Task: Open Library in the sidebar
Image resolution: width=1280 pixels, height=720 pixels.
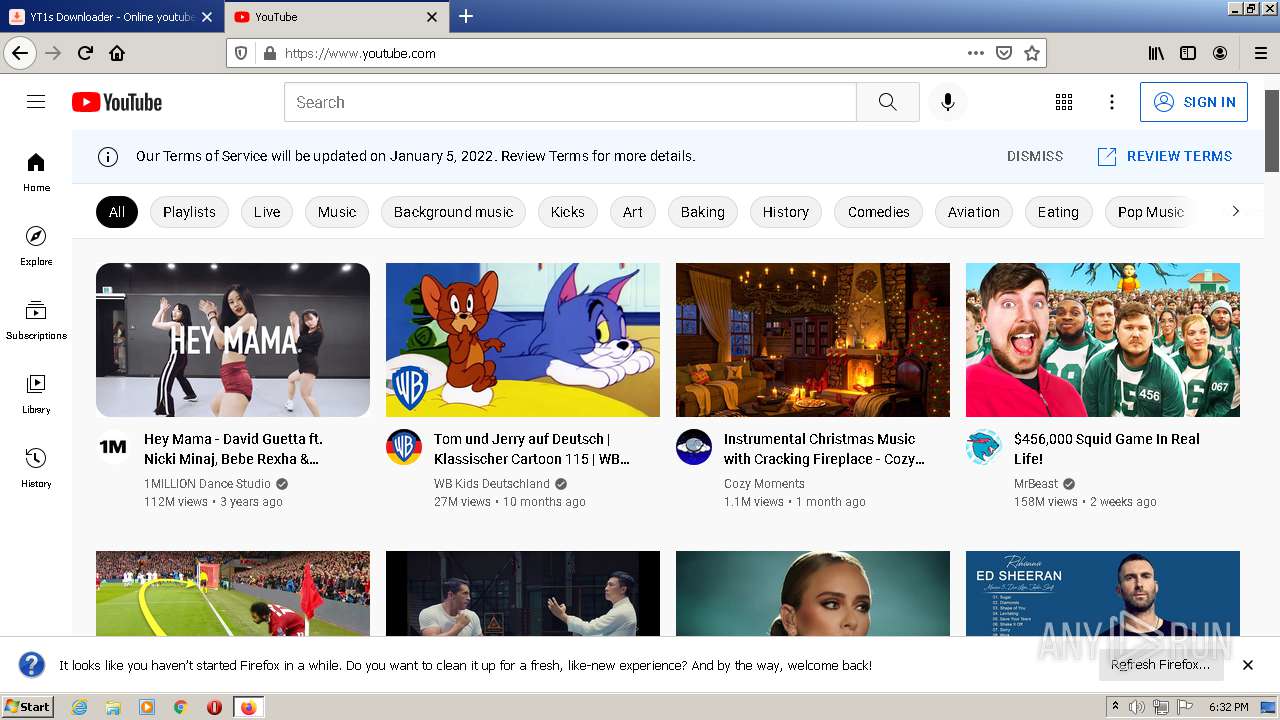Action: tap(36, 394)
